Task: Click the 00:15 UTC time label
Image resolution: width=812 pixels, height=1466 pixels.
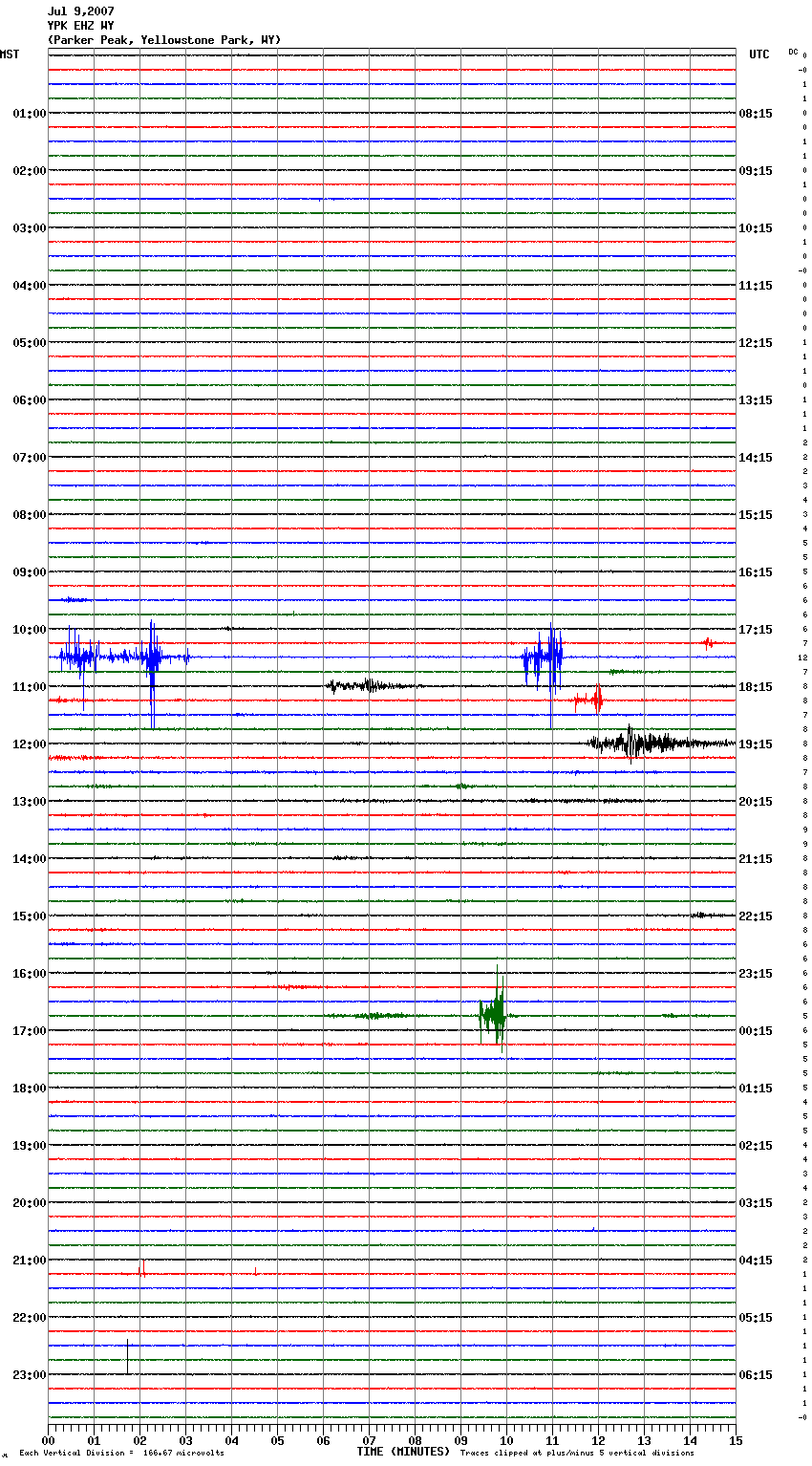Action: [756, 1031]
